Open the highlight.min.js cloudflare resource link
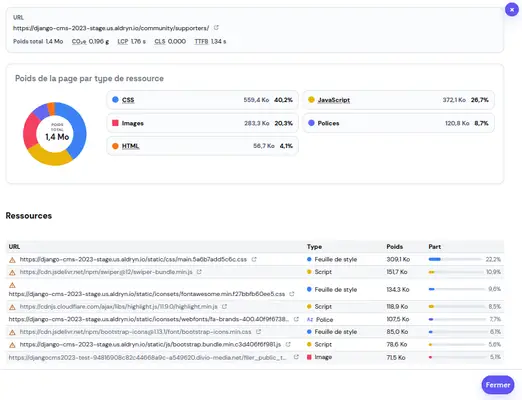This screenshot has width=522, height=400. (119, 306)
